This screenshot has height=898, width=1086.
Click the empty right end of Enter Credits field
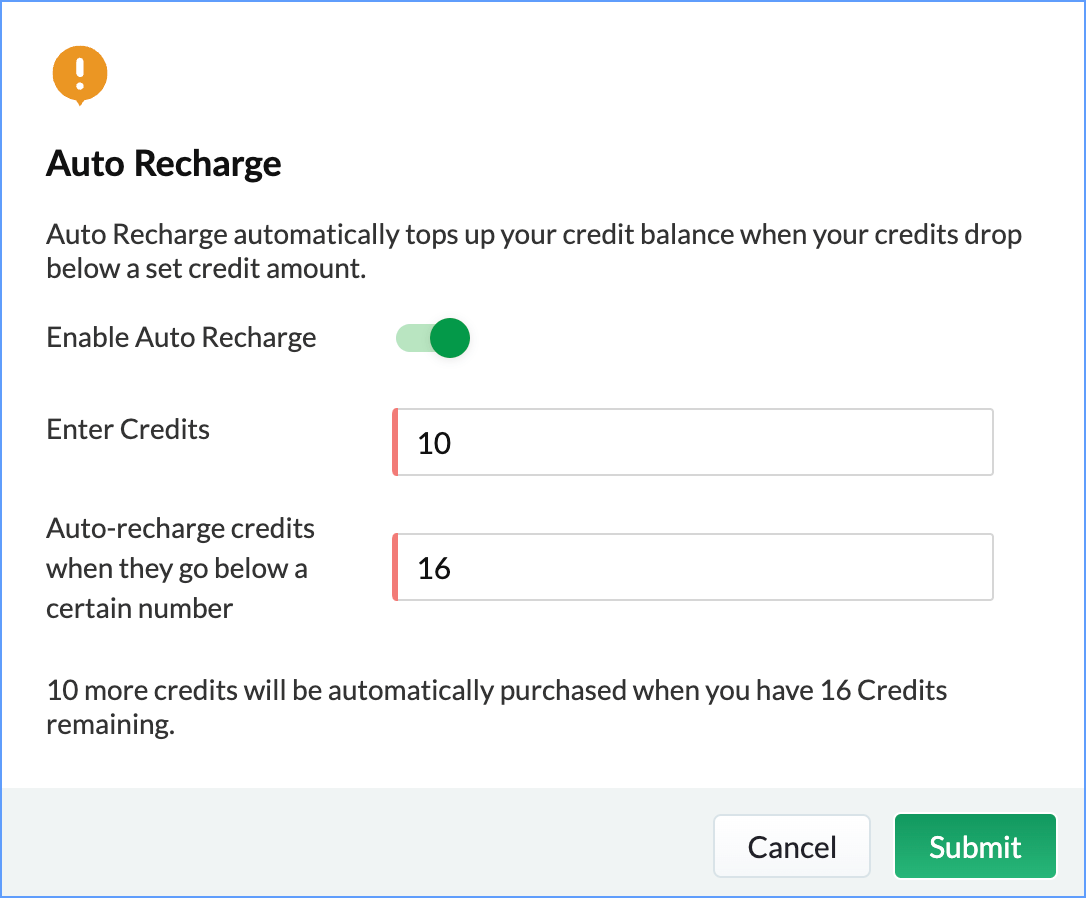coord(900,442)
